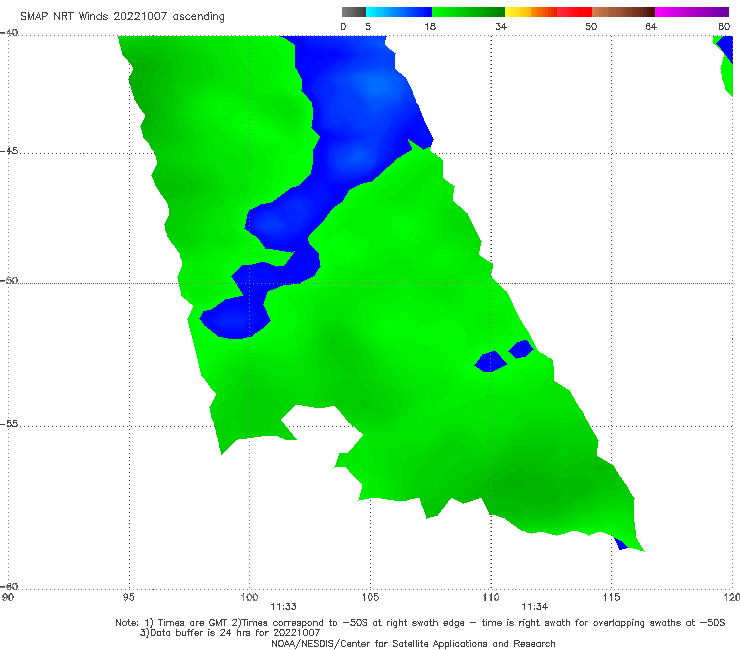Image resolution: width=740 pixels, height=650 pixels.
Task: Click the magenta 64-80 segment of color bar
Action: [x=692, y=12]
